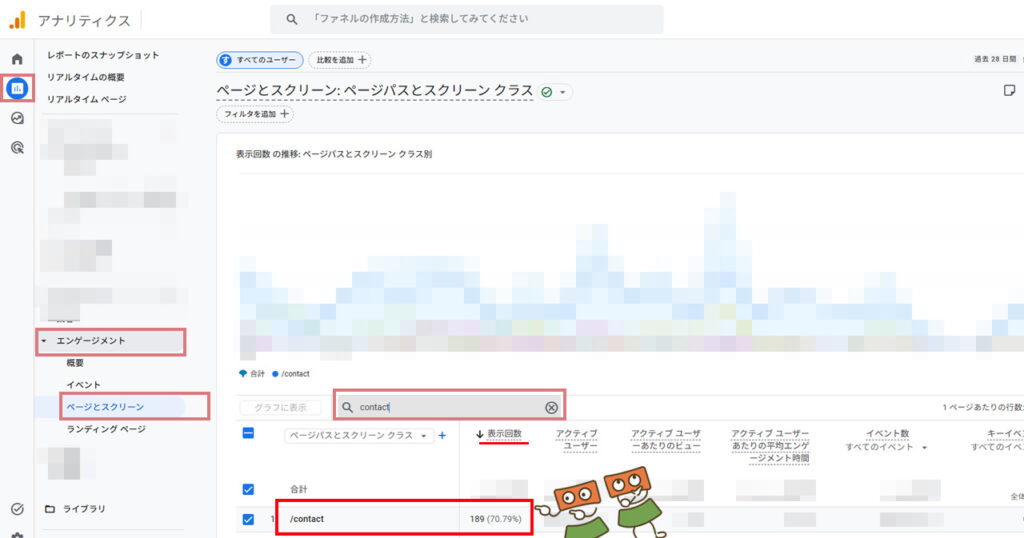
Task: Collapse the エンゲージメント section
Action: [44, 341]
